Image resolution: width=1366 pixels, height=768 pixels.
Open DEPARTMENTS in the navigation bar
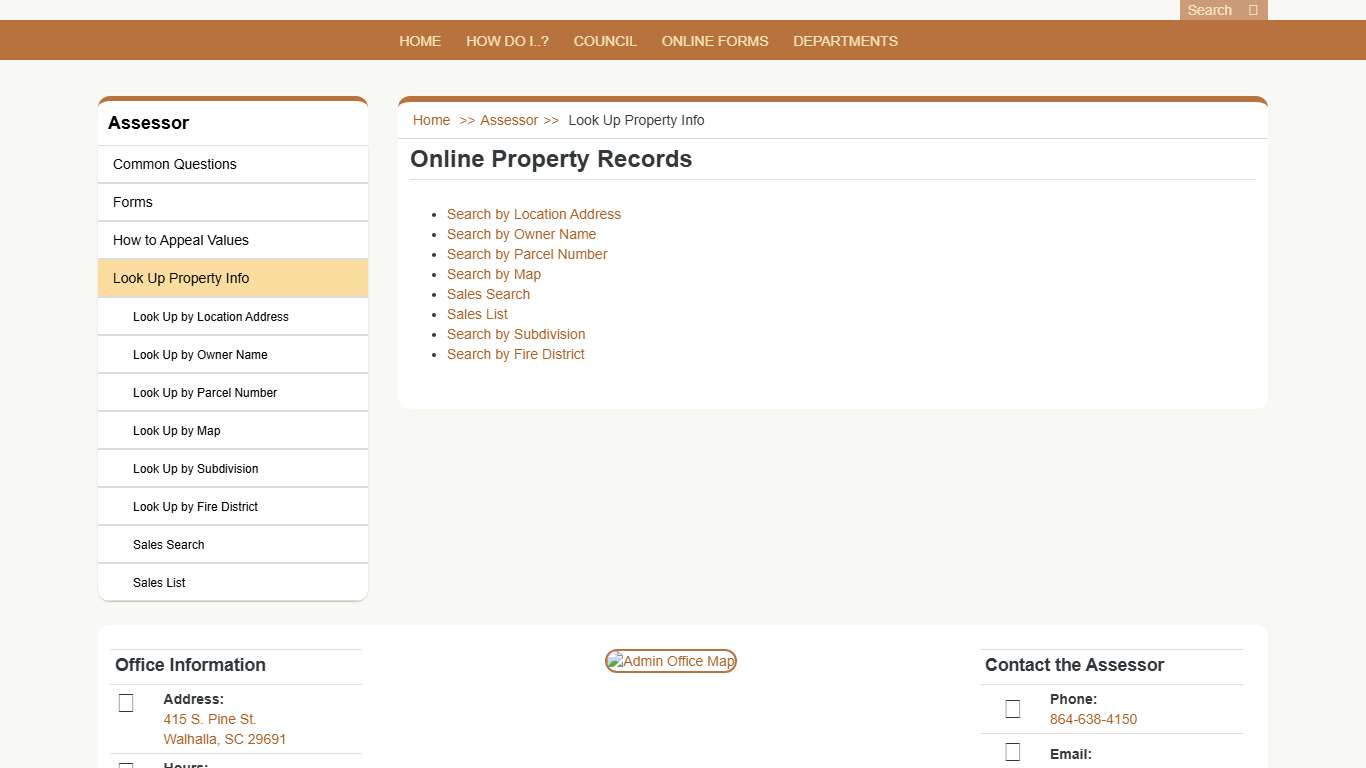coord(845,41)
